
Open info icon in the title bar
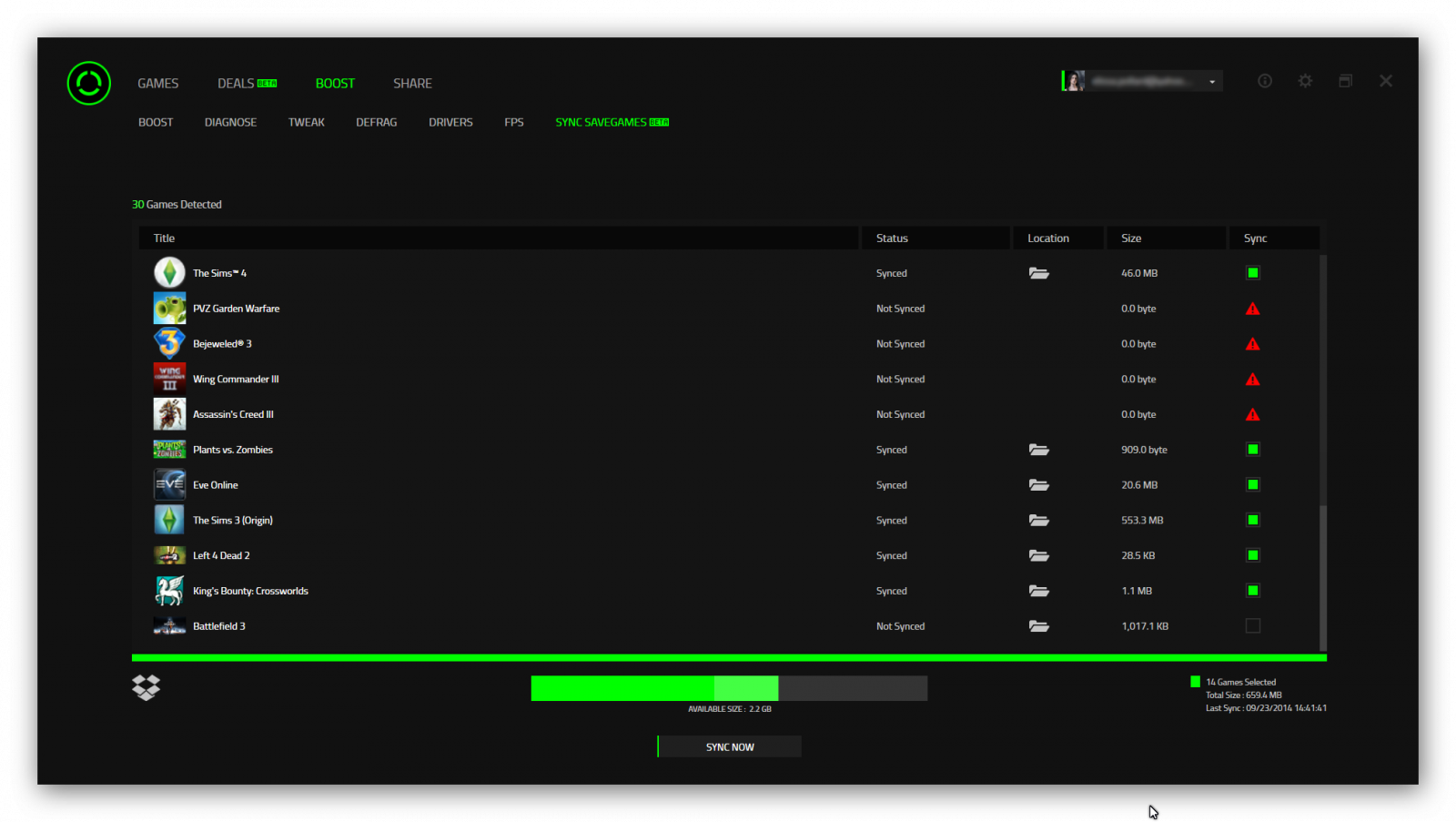[x=1265, y=81]
